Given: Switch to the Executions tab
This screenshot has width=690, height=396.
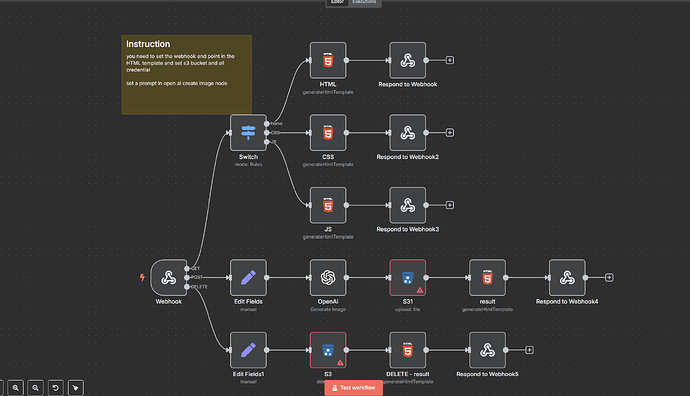Looking at the screenshot, I should 364,2.
